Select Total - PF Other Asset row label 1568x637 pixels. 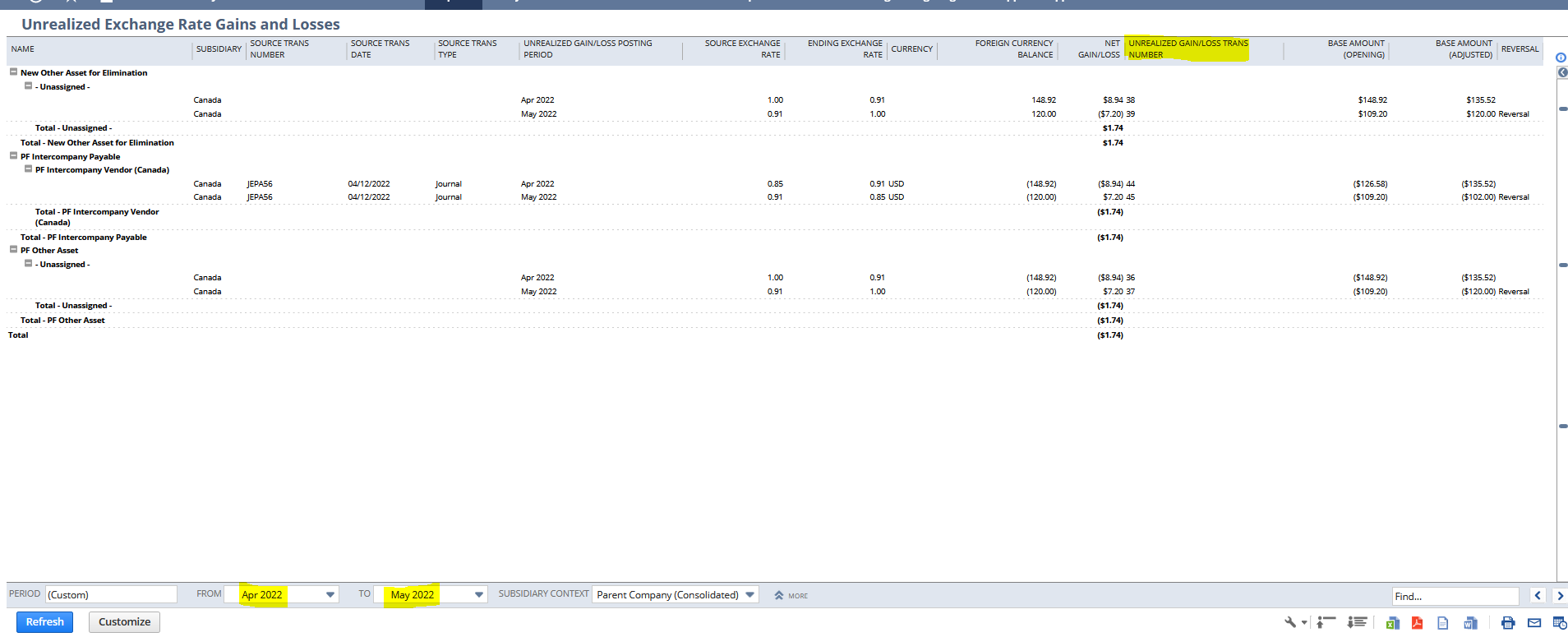click(x=62, y=321)
